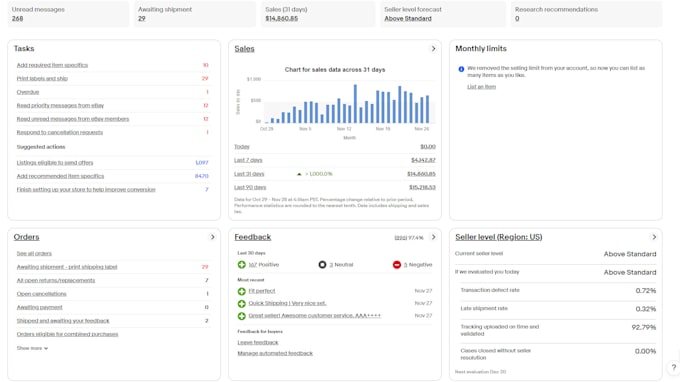680x382 pixels.
Task: Click the black Neutral feedback icon
Action: pos(322,264)
